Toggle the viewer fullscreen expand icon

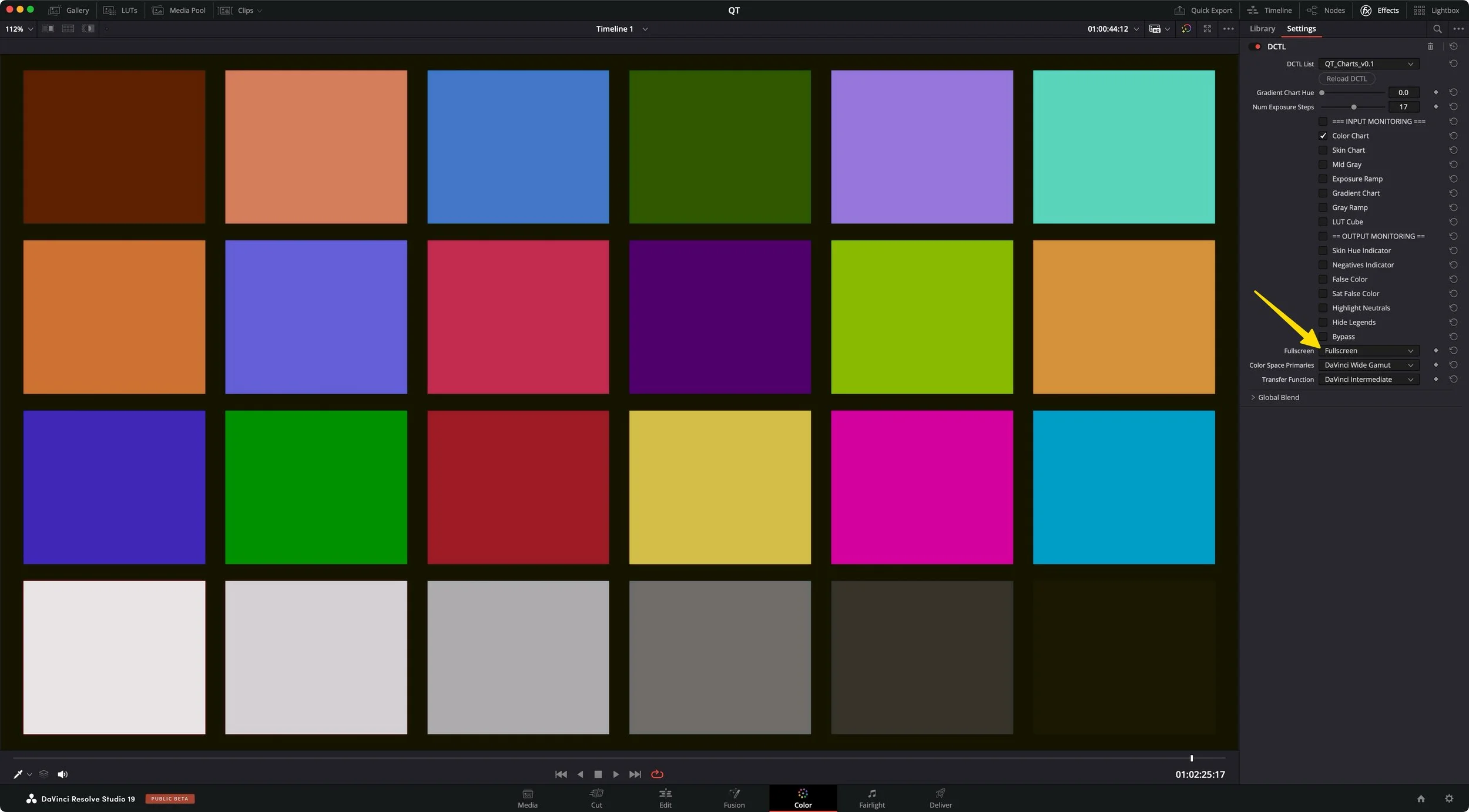pos(1207,29)
